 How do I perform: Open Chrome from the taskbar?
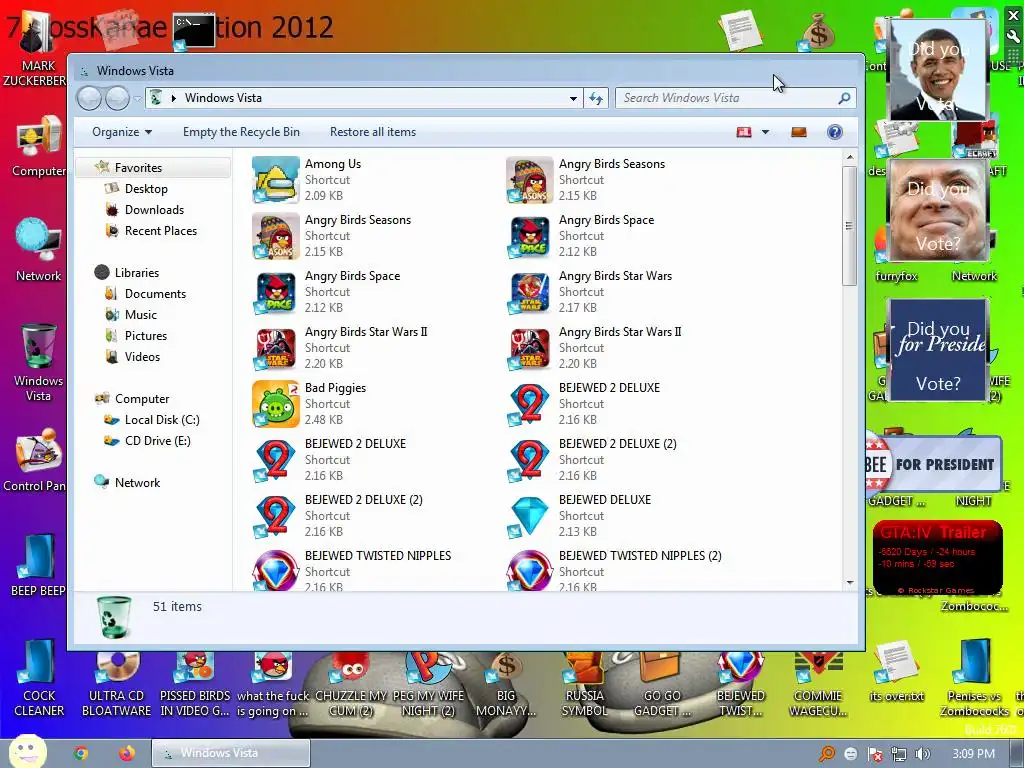[x=80, y=754]
